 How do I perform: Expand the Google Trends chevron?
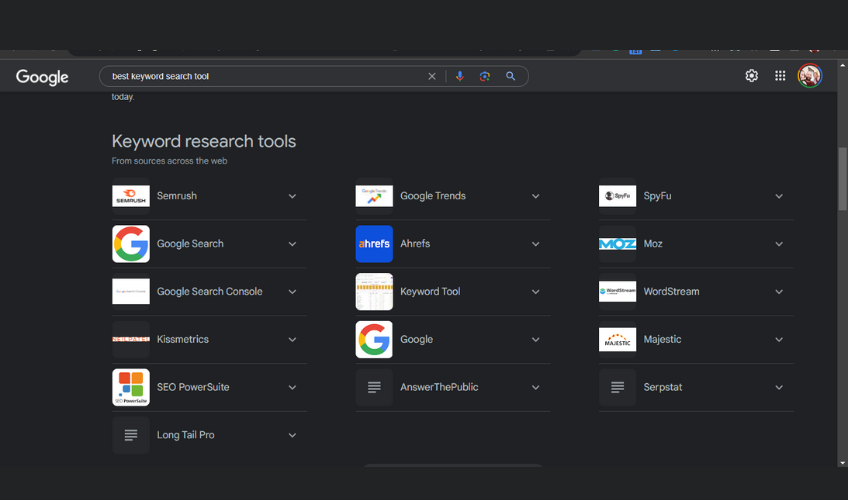(x=535, y=196)
